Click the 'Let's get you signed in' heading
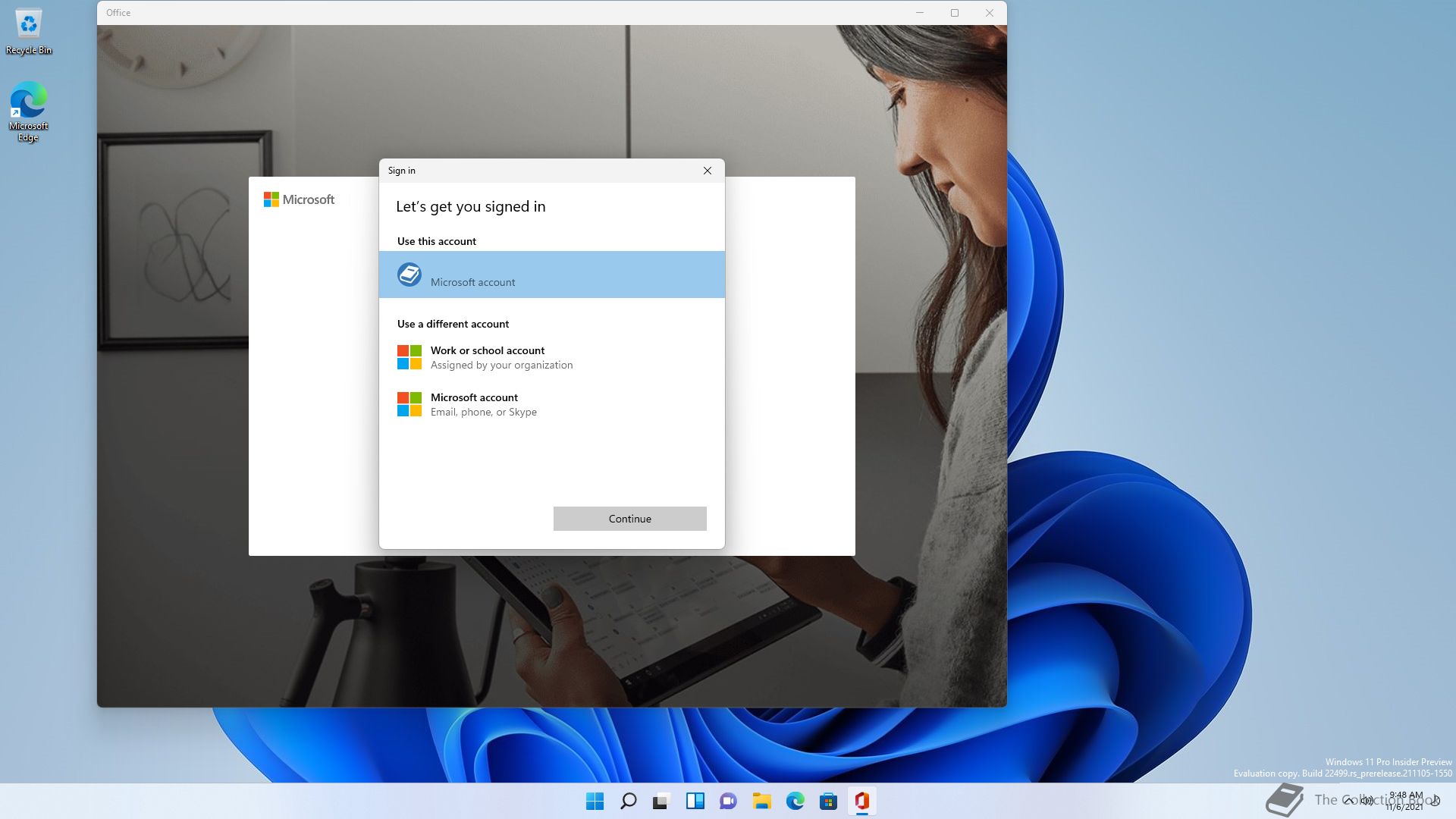 click(470, 206)
